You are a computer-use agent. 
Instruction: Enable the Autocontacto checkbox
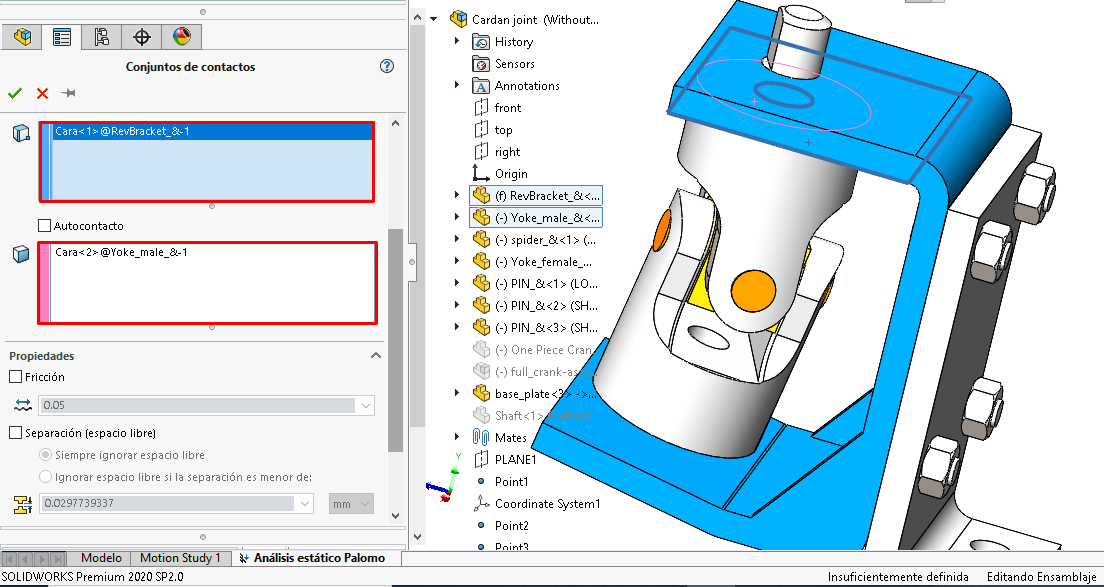coord(44,226)
